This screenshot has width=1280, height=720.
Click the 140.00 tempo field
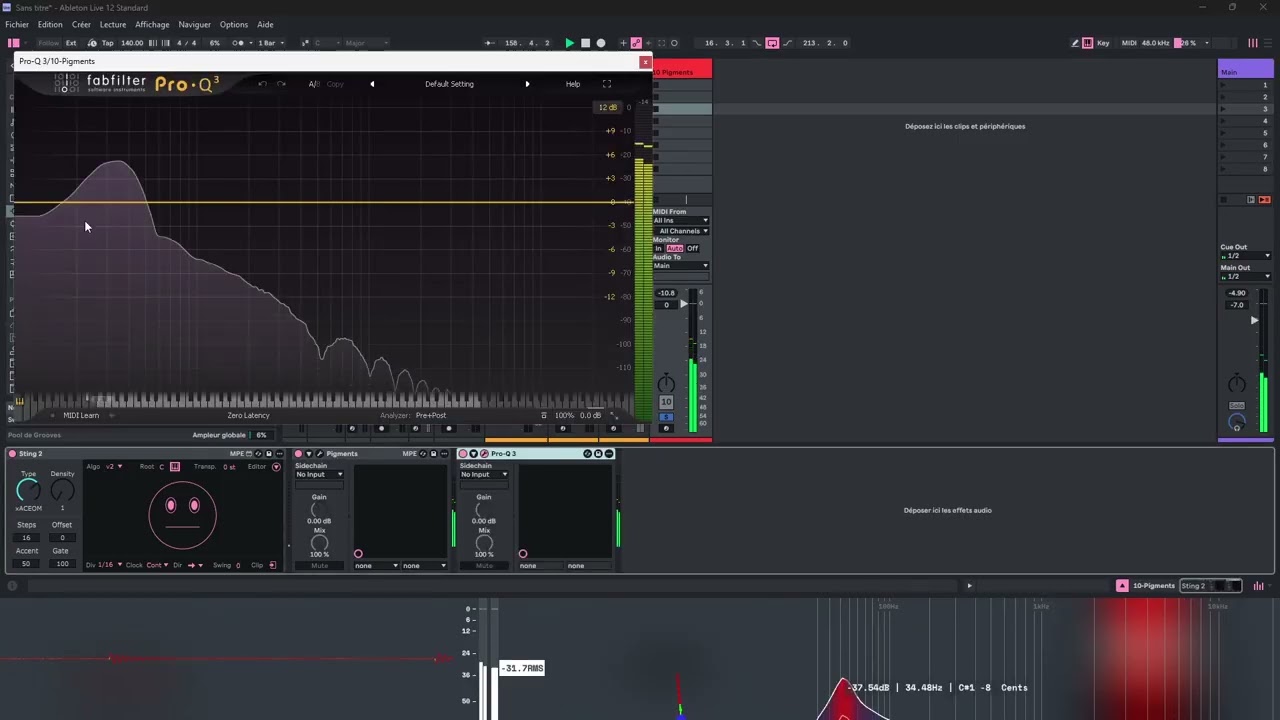[132, 43]
